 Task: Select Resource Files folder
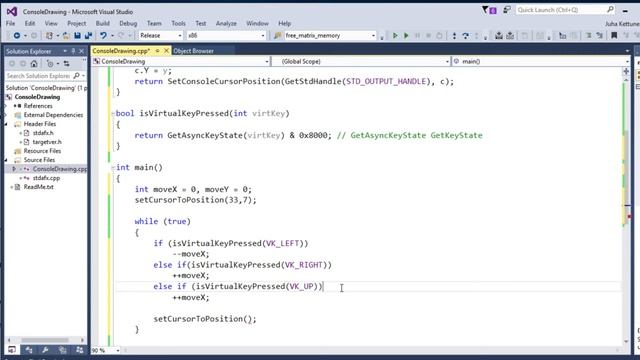(42, 151)
